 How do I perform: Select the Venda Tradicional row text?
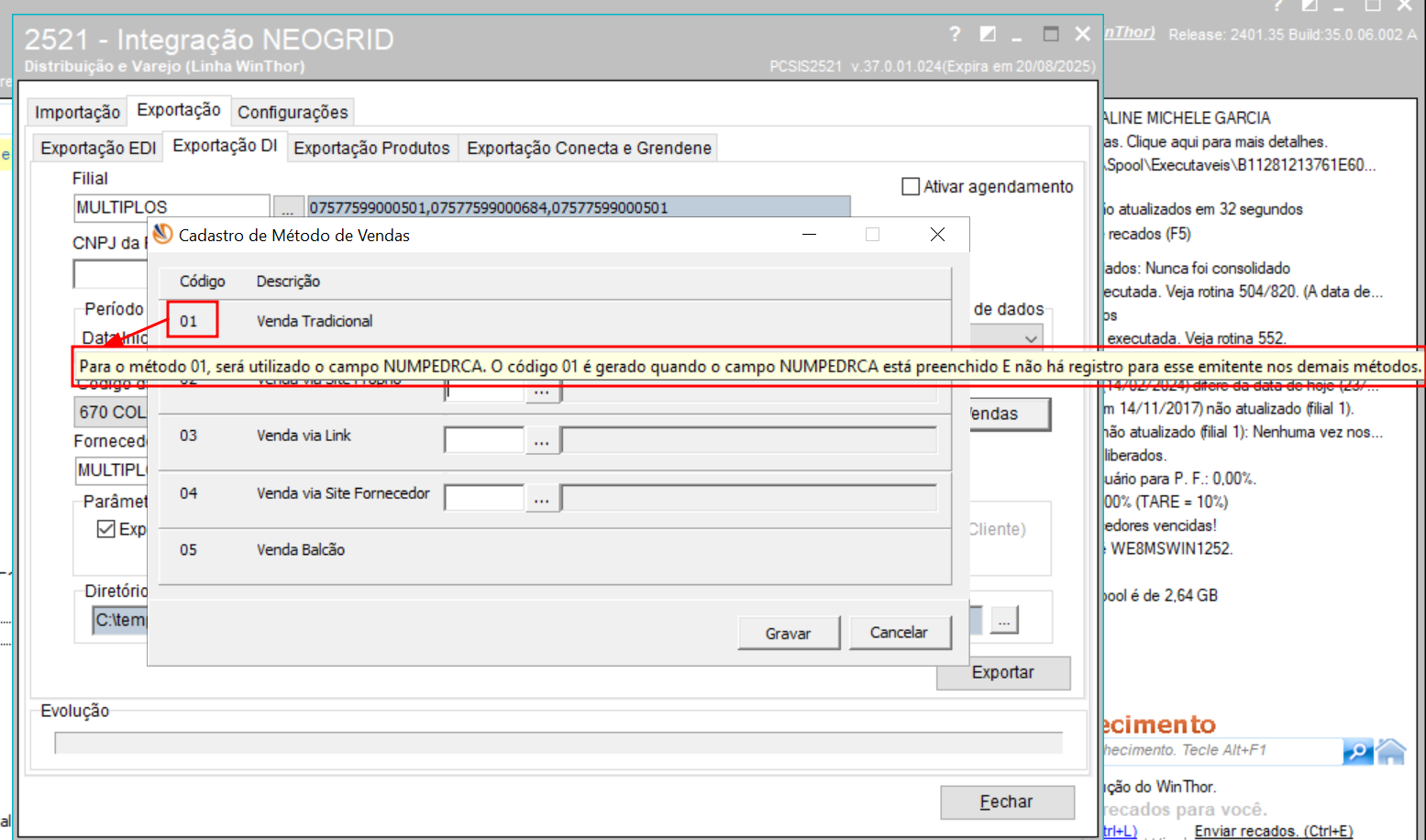point(315,321)
